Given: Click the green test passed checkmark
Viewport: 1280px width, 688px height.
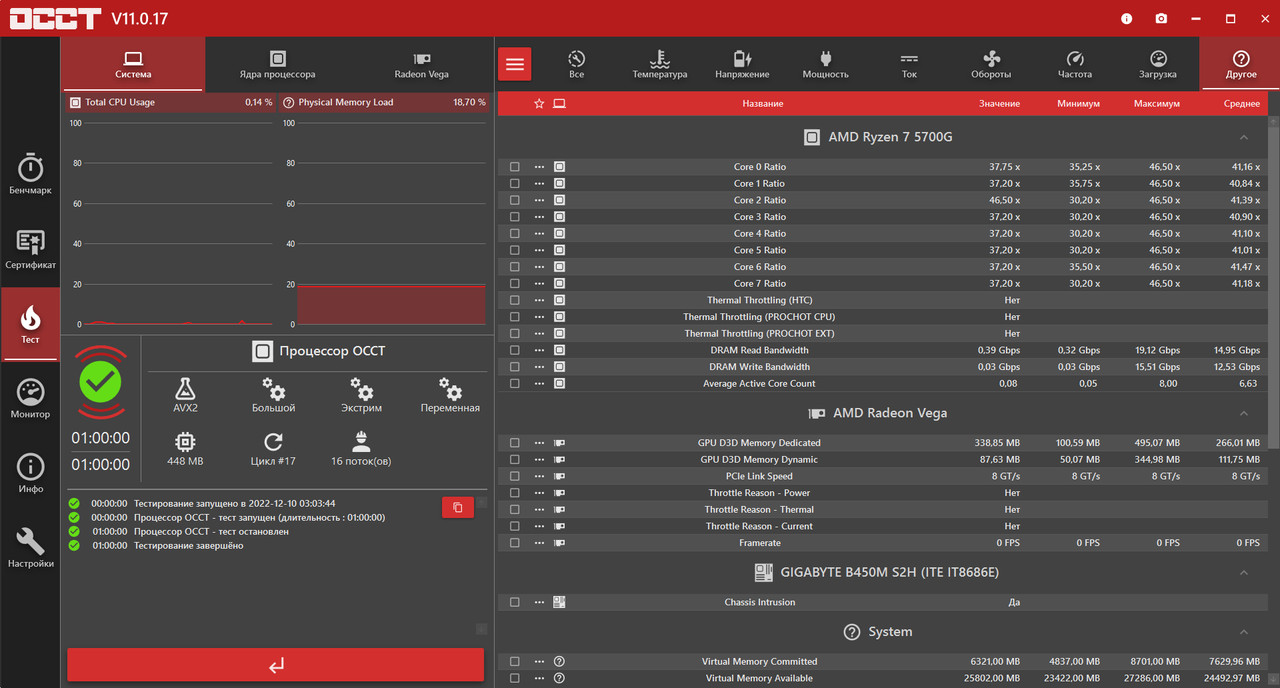Looking at the screenshot, I should click(100, 381).
